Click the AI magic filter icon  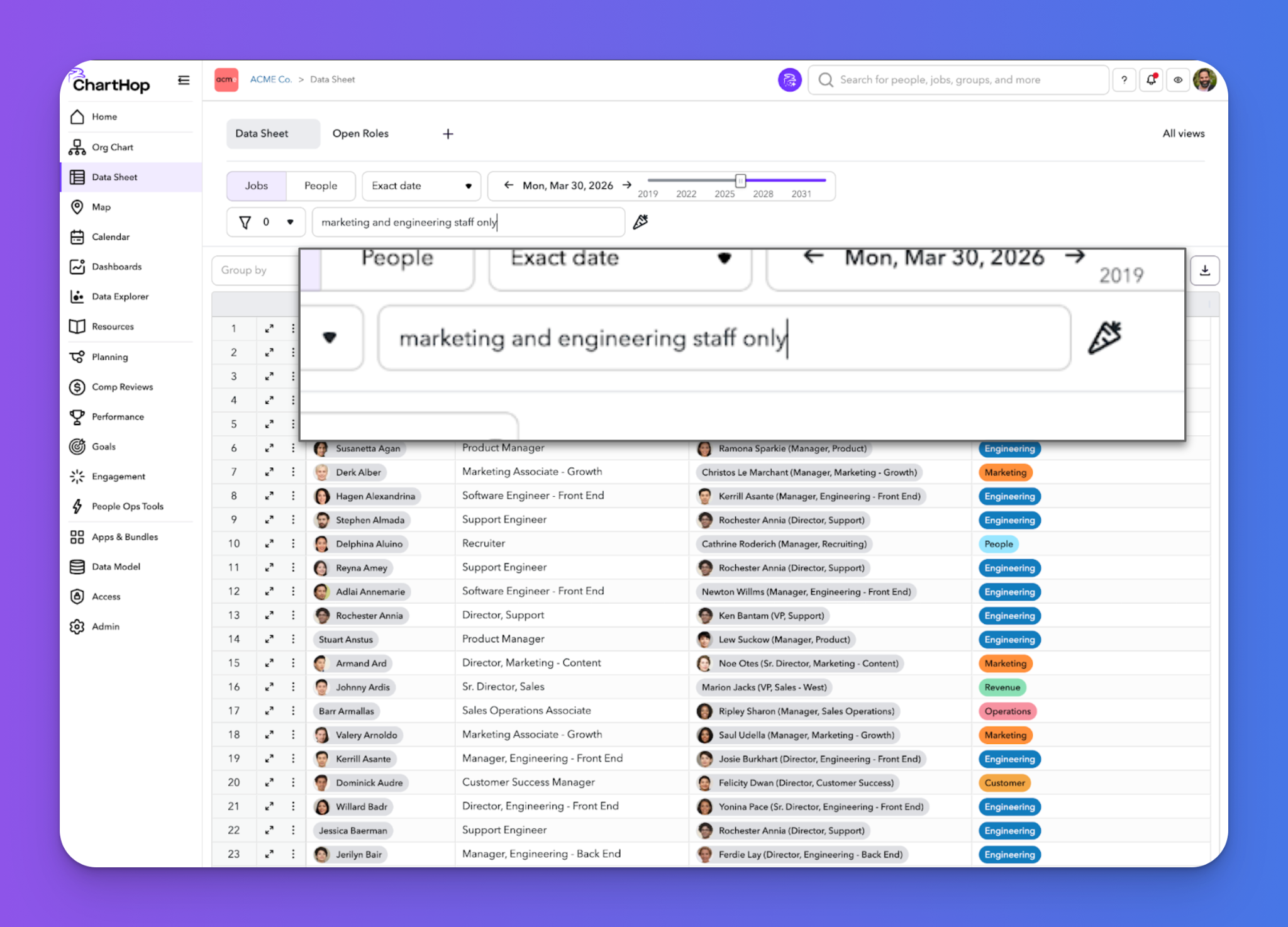pyautogui.click(x=640, y=222)
